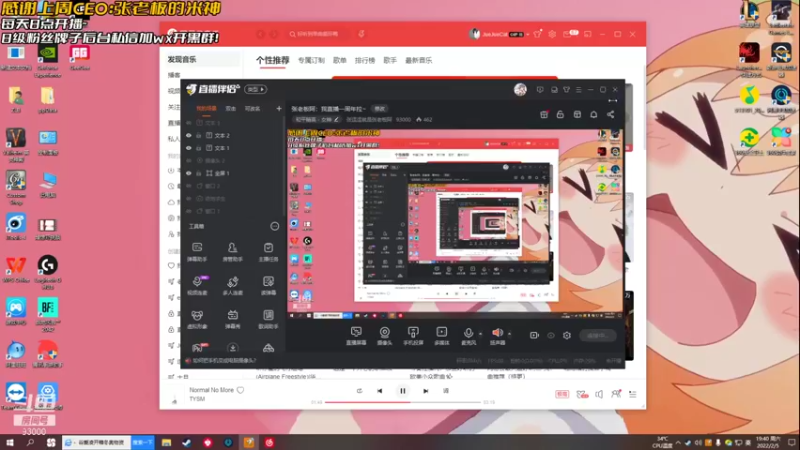This screenshot has height=450, width=800.
Task: Open the account dropdown beside the username
Action: [x=528, y=35]
